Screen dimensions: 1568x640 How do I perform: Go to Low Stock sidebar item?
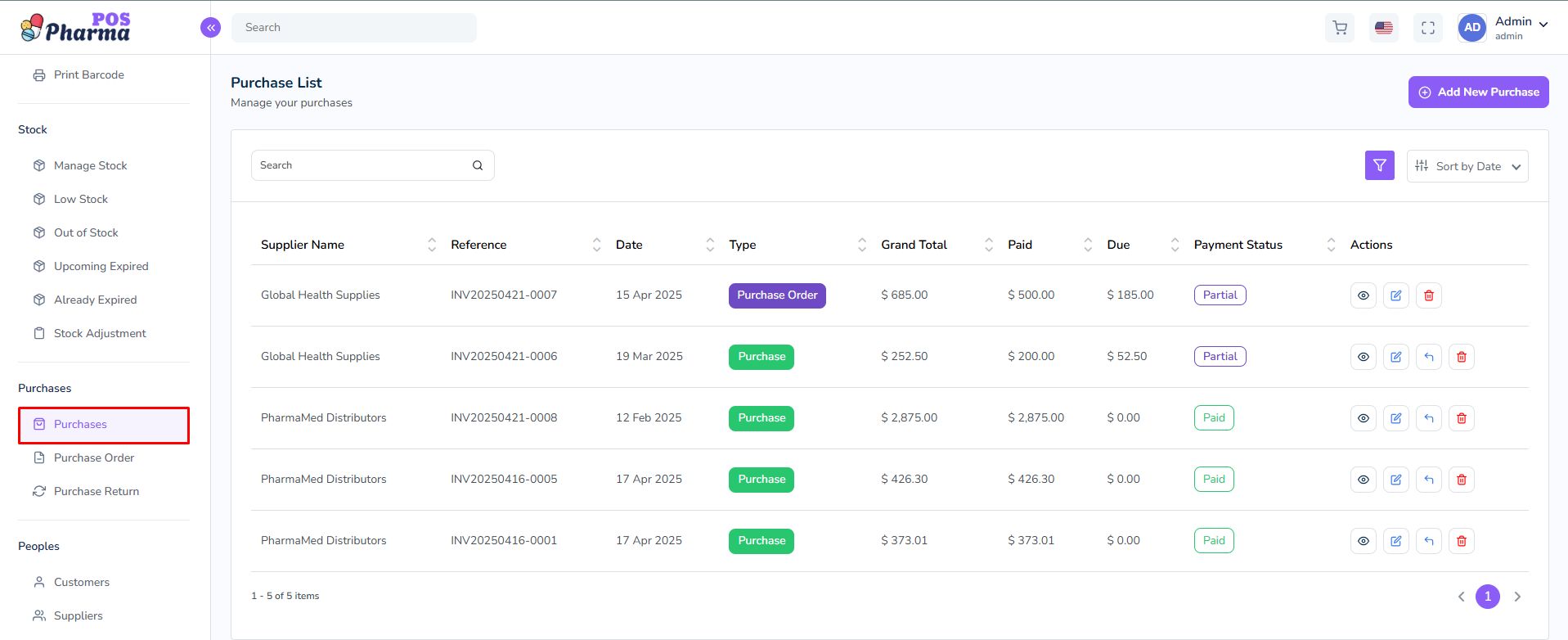(81, 199)
